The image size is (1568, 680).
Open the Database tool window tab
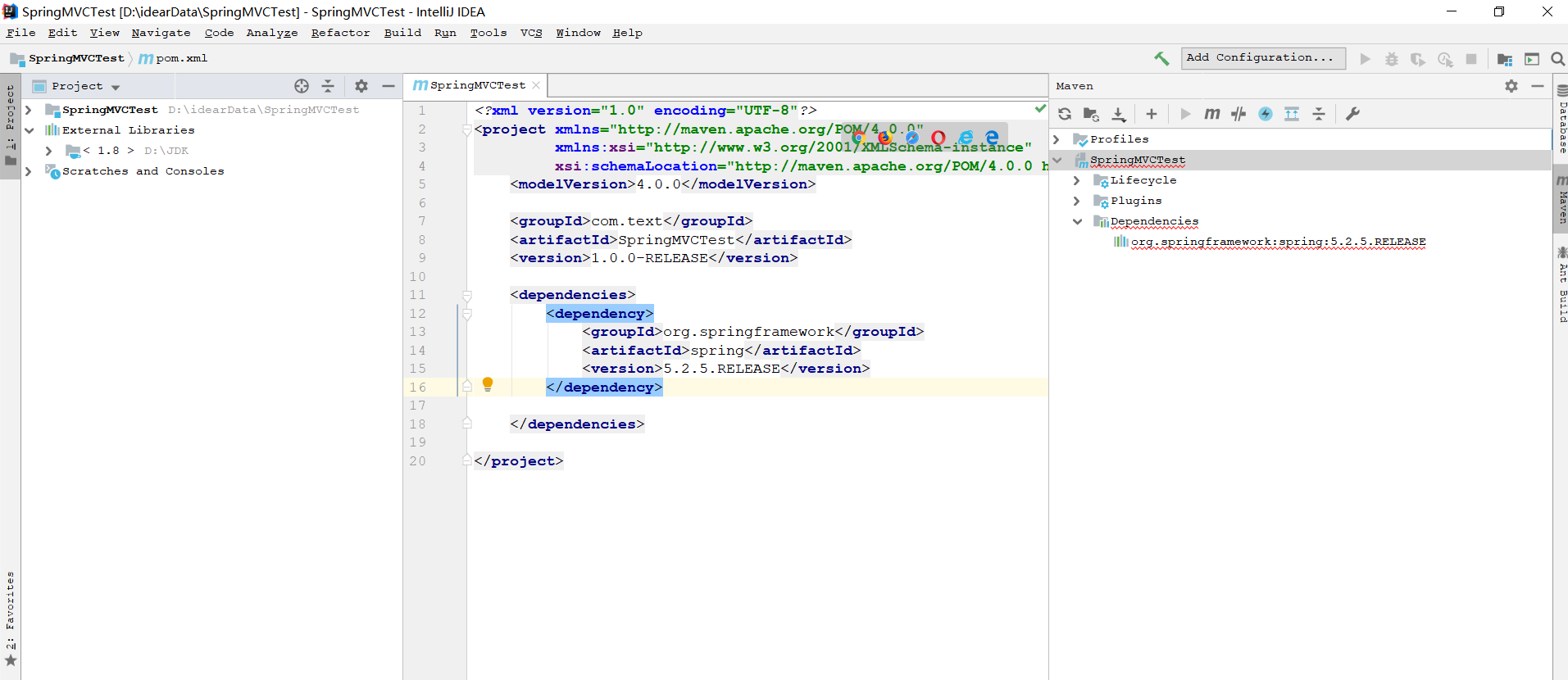click(x=1561, y=118)
